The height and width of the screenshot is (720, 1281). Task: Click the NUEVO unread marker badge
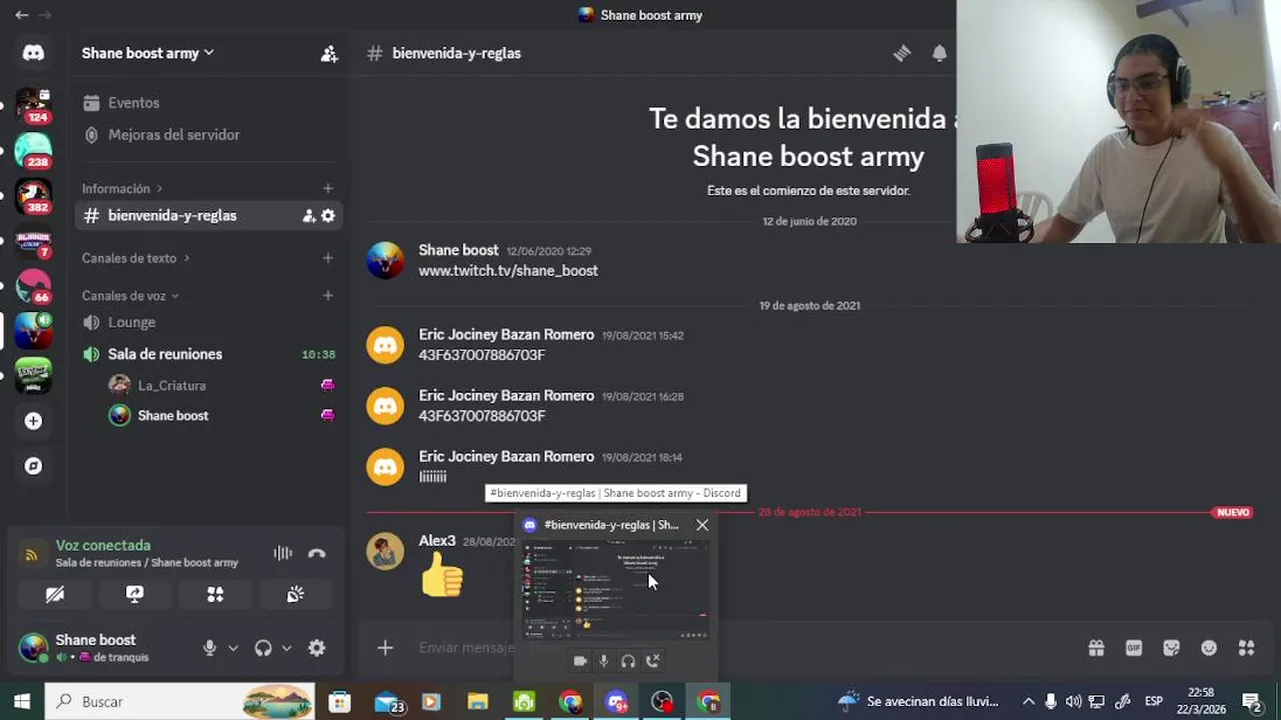tap(1233, 512)
